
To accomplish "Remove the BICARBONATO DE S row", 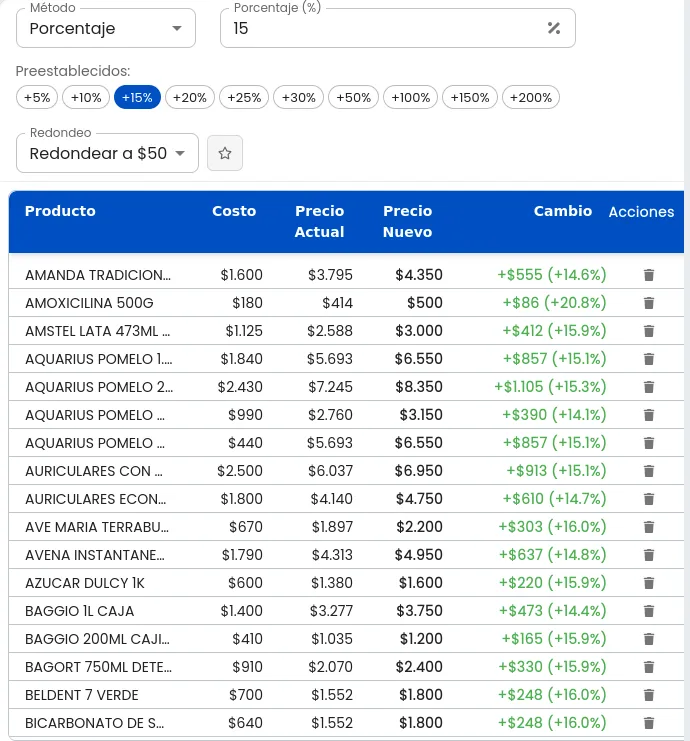I will point(649,723).
